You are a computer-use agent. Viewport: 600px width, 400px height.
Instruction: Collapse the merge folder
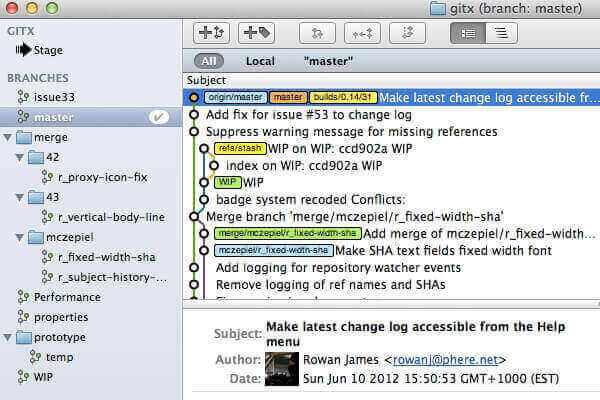click(x=8, y=137)
